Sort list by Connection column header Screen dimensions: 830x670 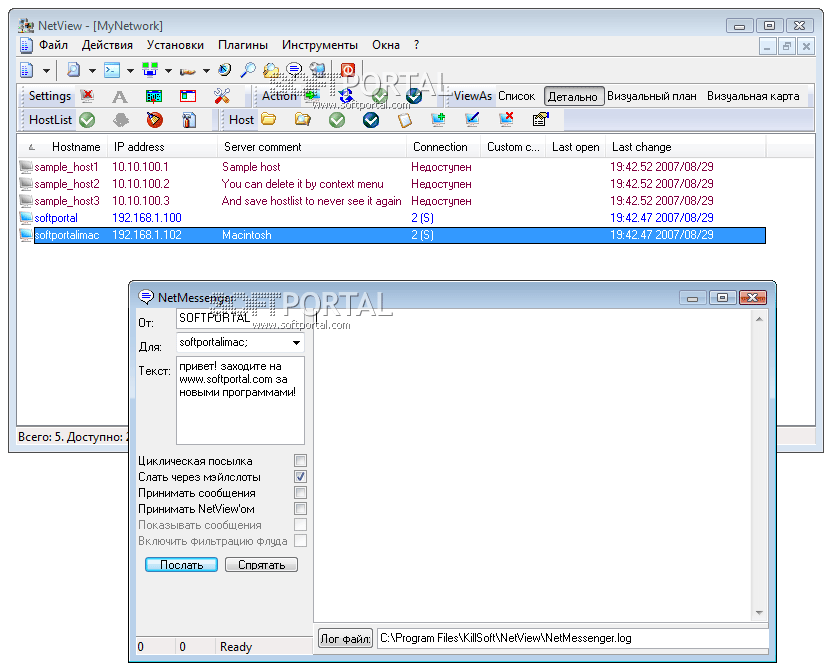click(x=443, y=147)
